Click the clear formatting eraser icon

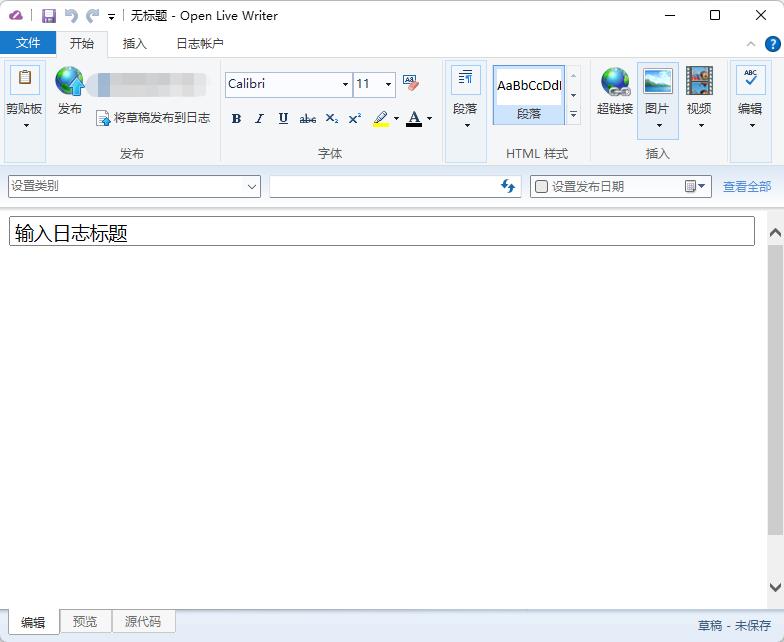[410, 82]
